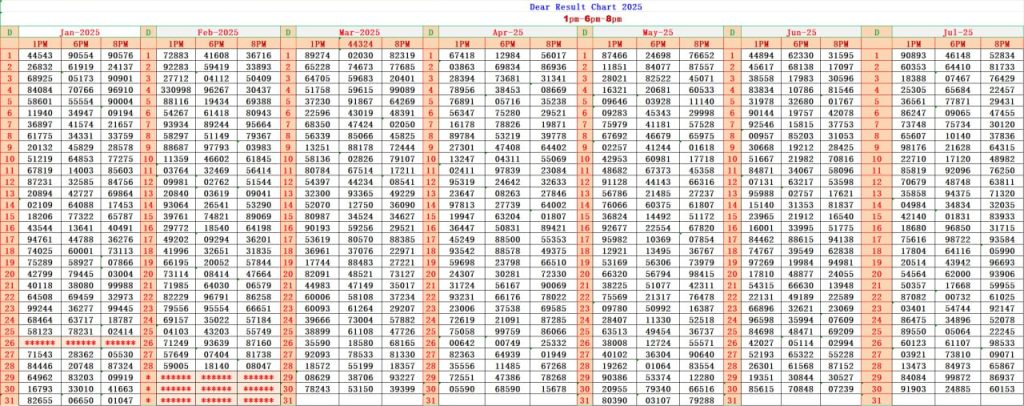Select the 'May-25' month header
This screenshot has height=406, width=1024.
pyautogui.click(x=658, y=32)
